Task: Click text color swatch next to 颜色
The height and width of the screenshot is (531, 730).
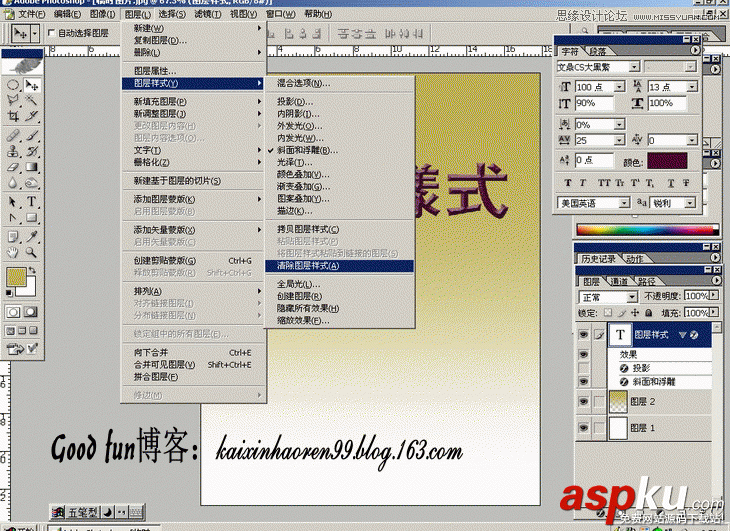Action: pyautogui.click(x=667, y=161)
